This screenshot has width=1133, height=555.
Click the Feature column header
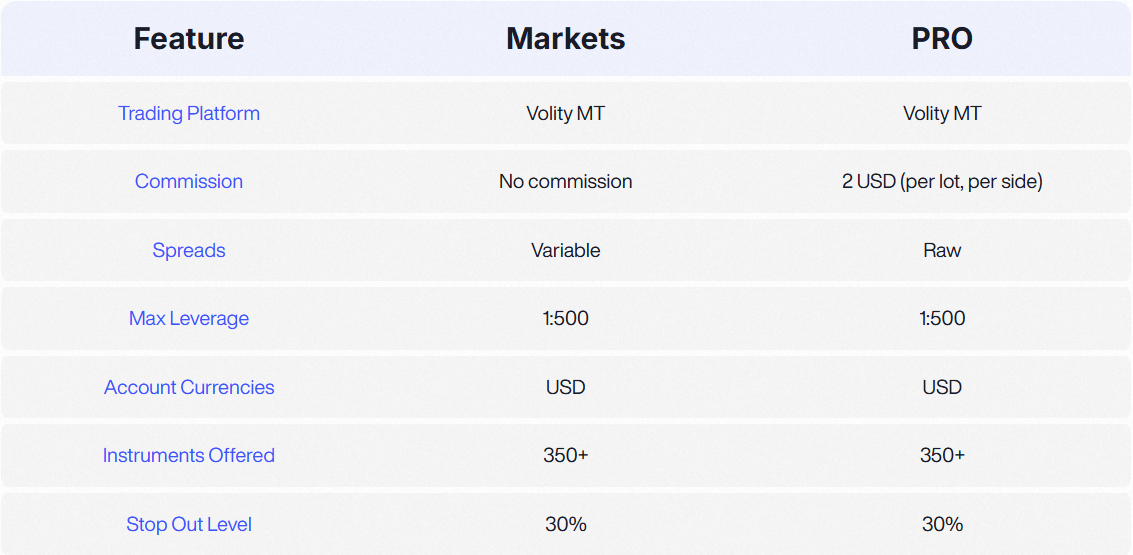click(x=189, y=38)
